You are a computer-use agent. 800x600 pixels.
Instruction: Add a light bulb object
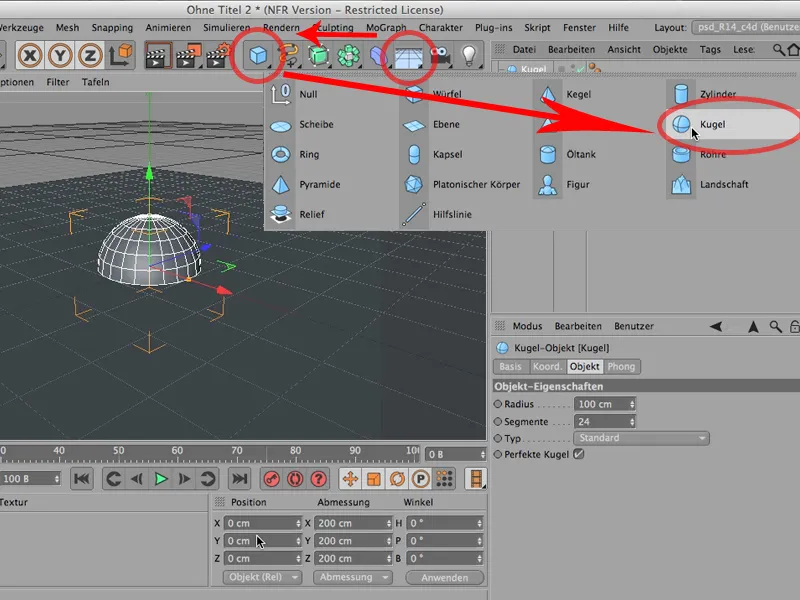tap(469, 55)
